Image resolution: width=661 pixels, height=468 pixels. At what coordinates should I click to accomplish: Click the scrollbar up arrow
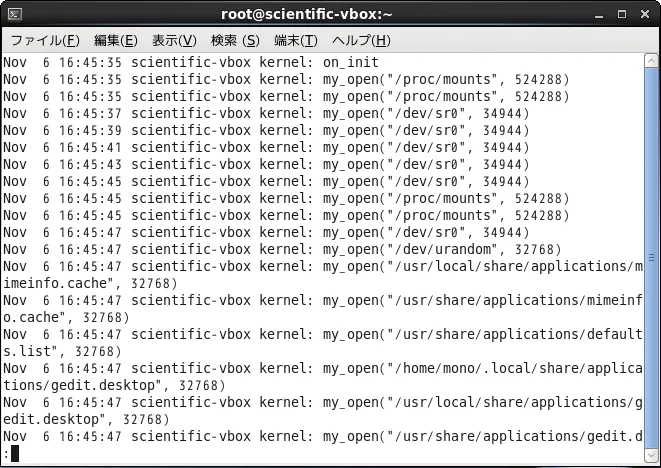[651, 63]
